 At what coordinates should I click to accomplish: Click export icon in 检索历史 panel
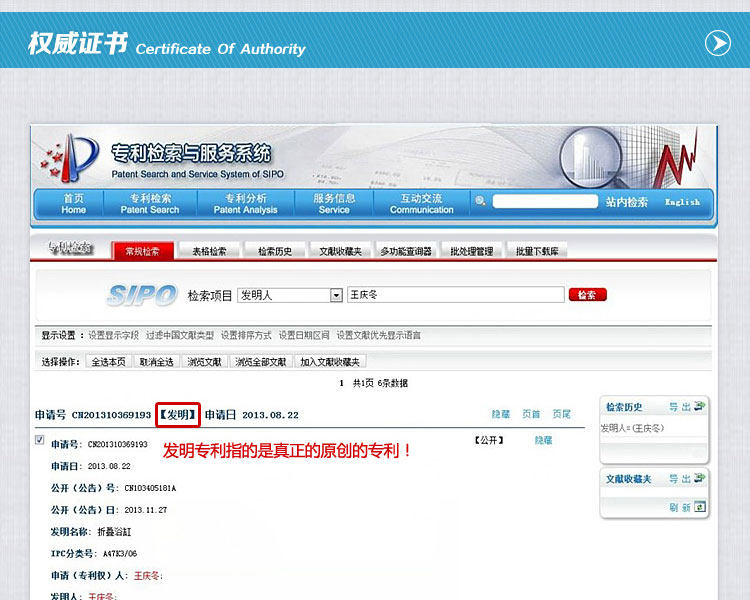click(x=700, y=406)
